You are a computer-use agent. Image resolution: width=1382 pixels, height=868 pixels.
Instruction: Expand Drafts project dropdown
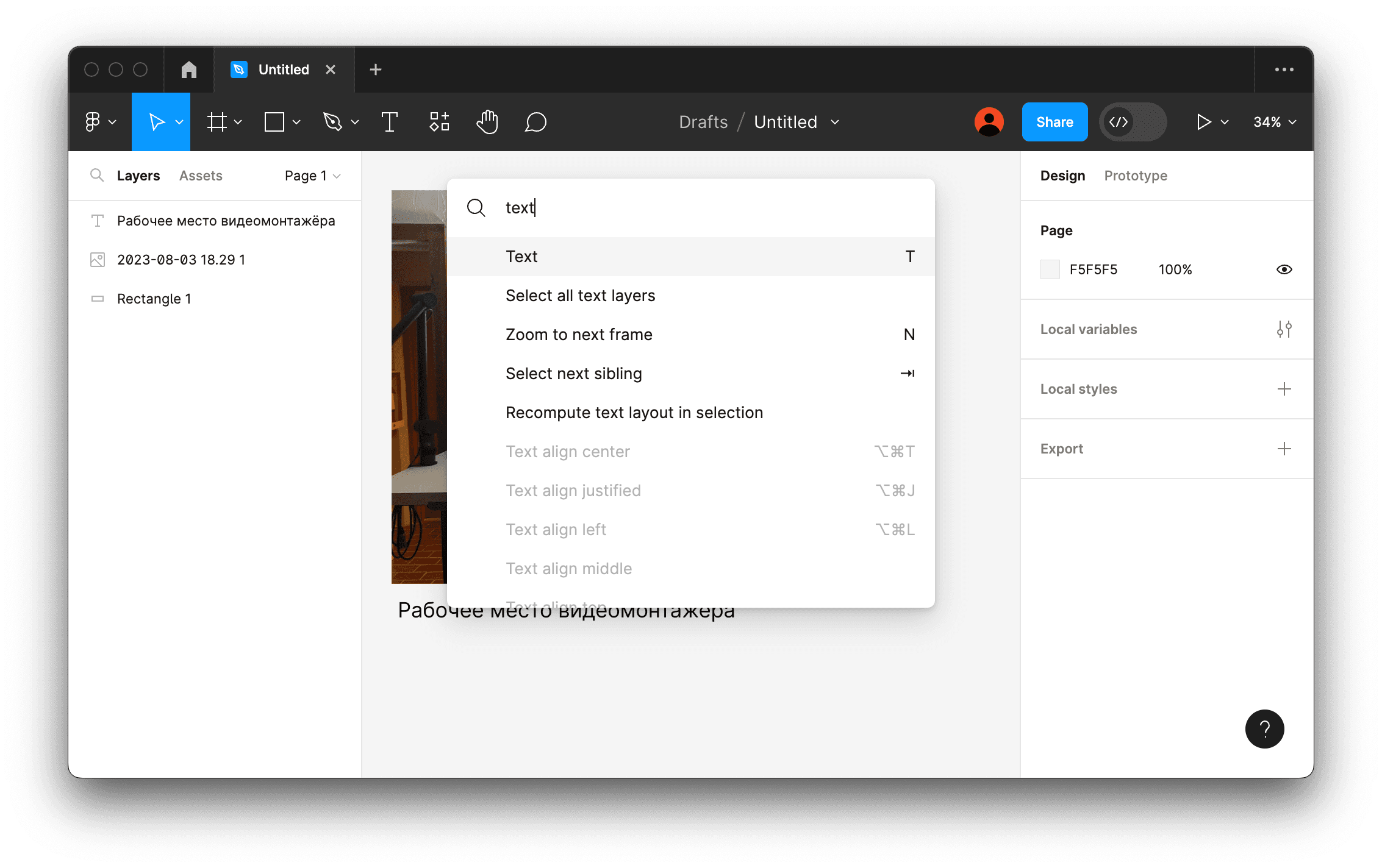700,122
